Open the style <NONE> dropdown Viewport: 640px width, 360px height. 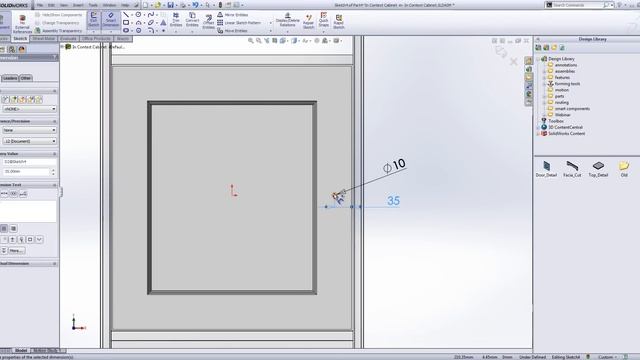click(x=29, y=109)
